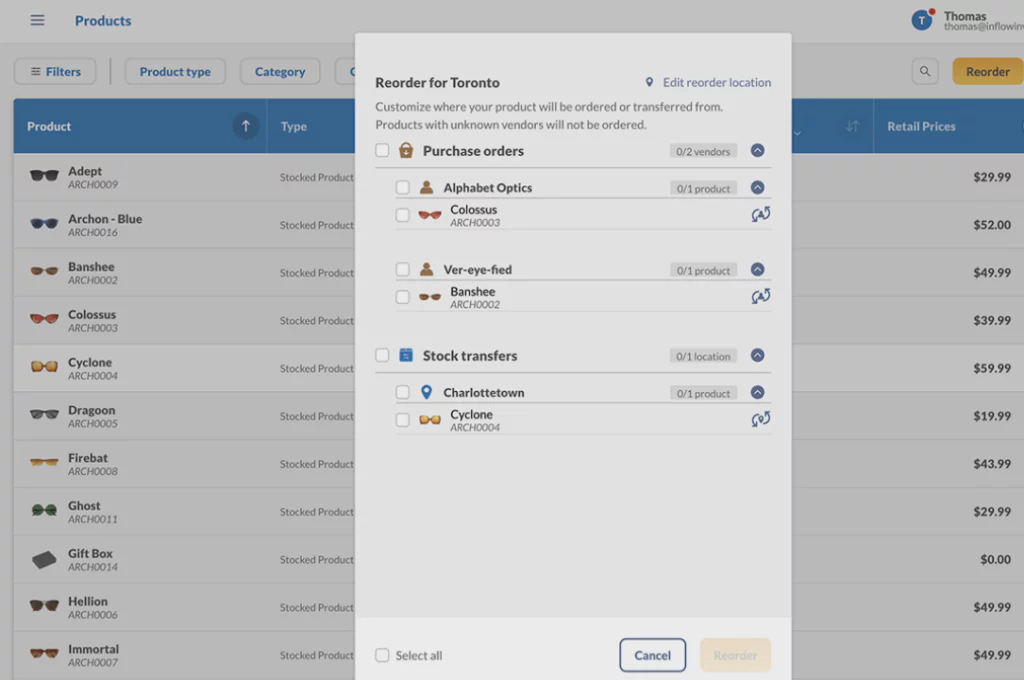Select the Cyclone product in Charlottetown
The height and width of the screenshot is (680, 1024).
click(402, 421)
